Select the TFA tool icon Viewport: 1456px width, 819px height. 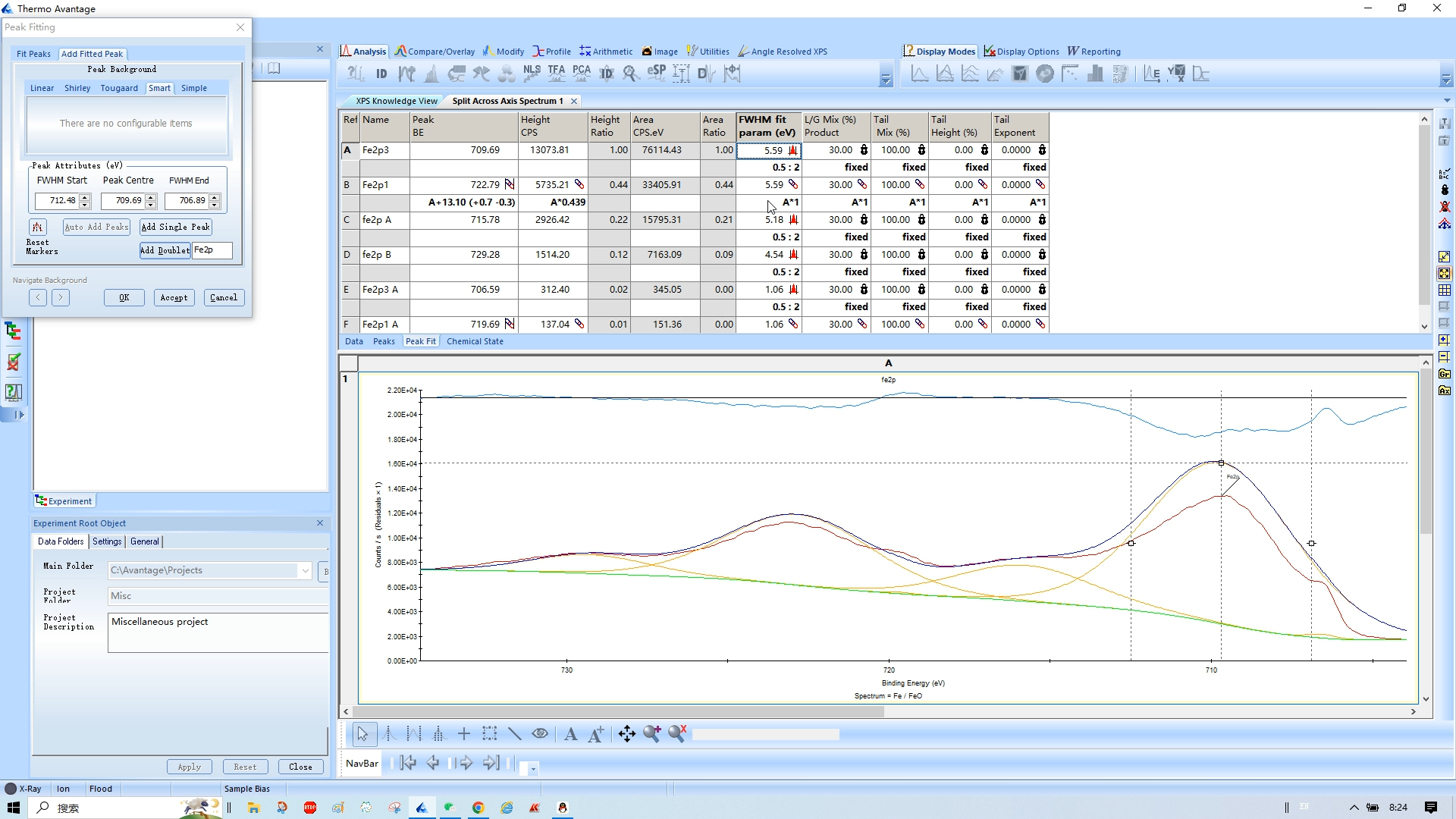point(557,73)
